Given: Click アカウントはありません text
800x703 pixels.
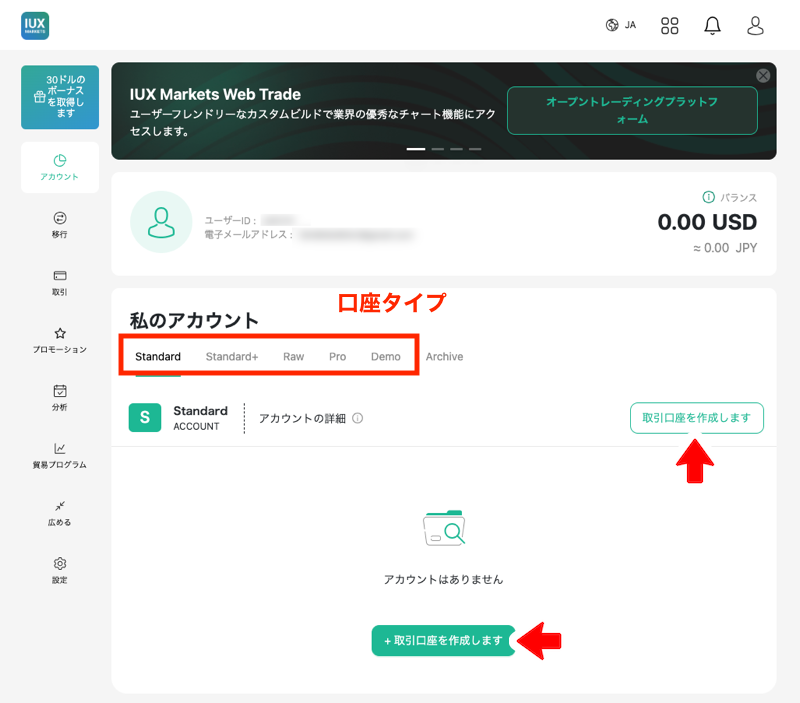Looking at the screenshot, I should tap(443, 580).
